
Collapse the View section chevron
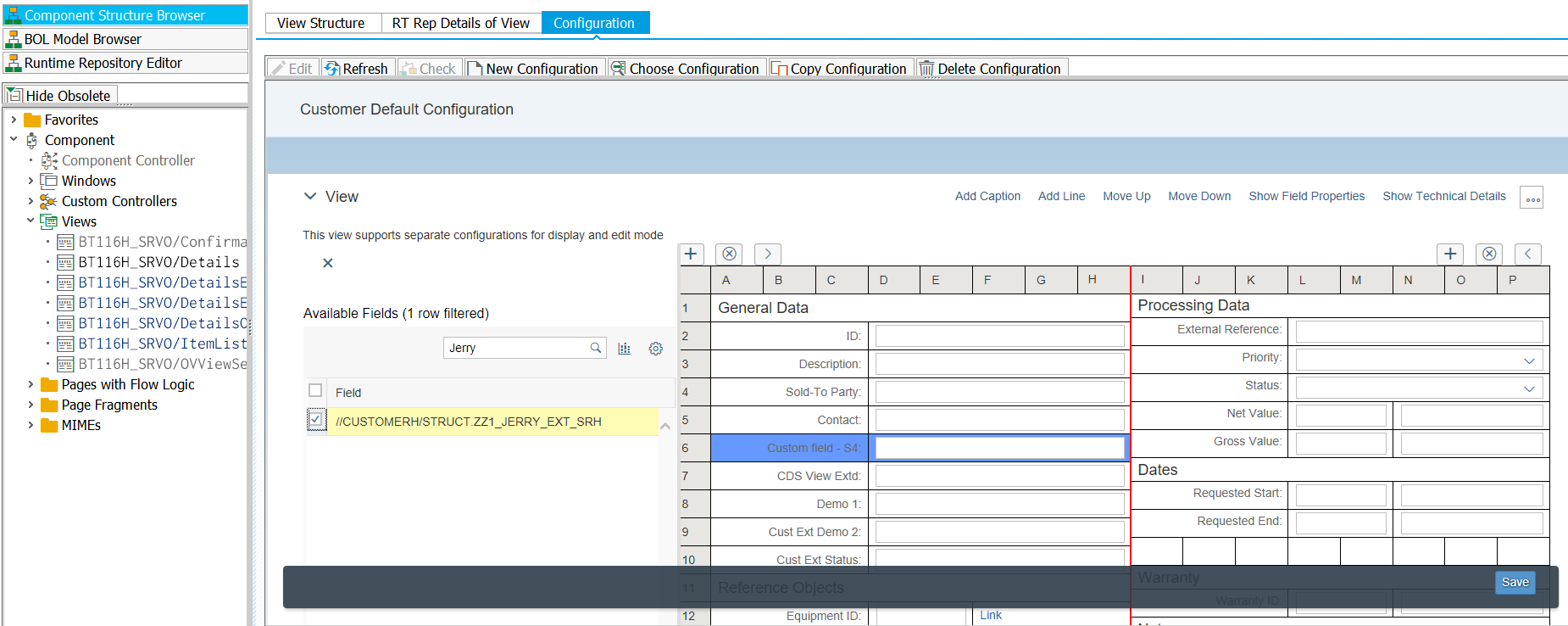pyautogui.click(x=310, y=196)
